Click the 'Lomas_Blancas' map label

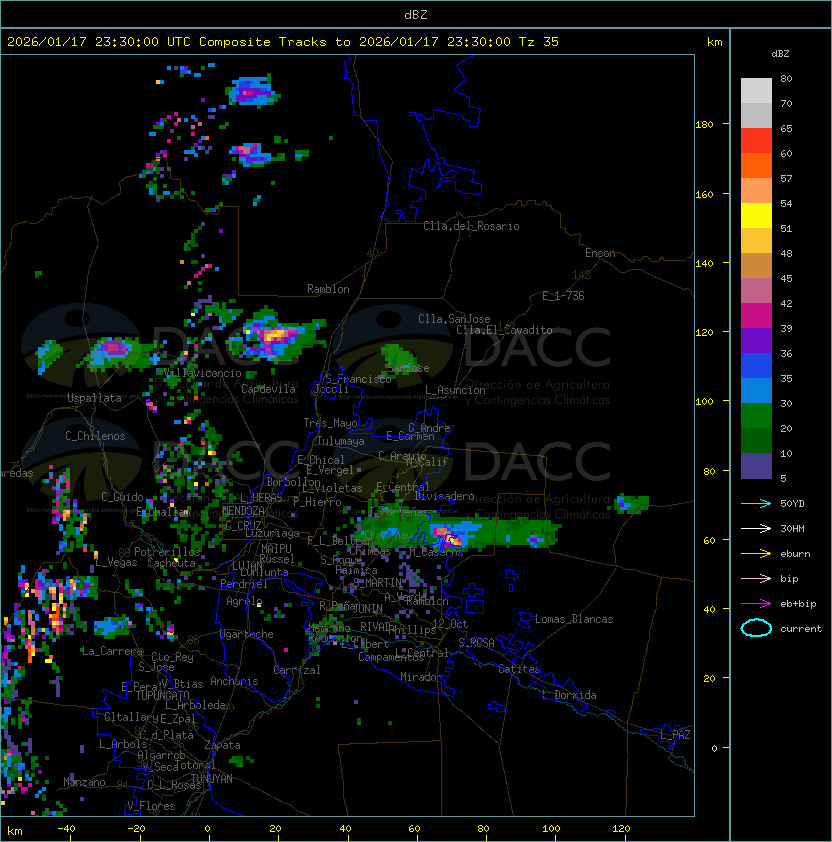tap(574, 619)
